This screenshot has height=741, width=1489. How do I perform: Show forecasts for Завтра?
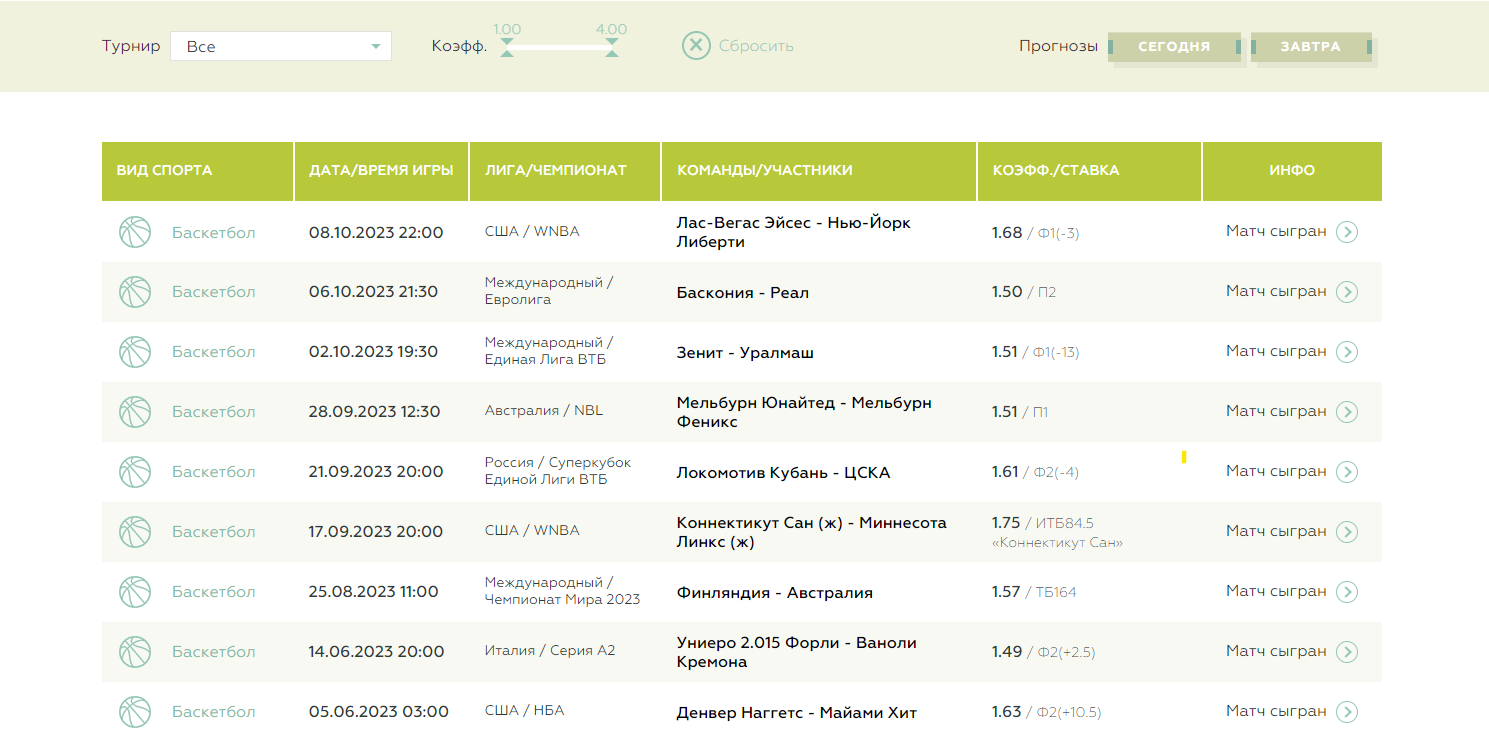tap(1311, 47)
